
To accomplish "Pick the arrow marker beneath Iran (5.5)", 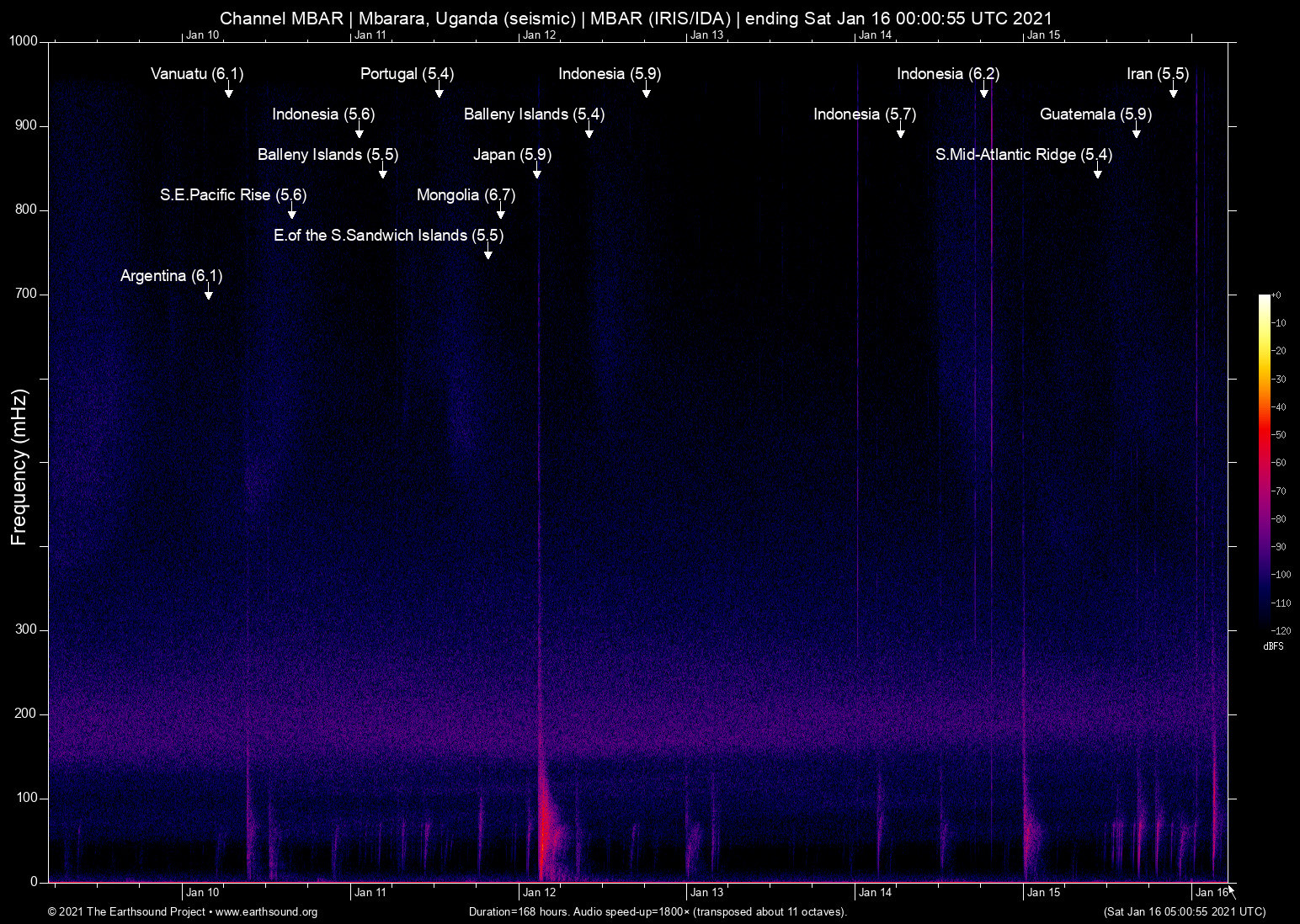I will (x=1173, y=90).
